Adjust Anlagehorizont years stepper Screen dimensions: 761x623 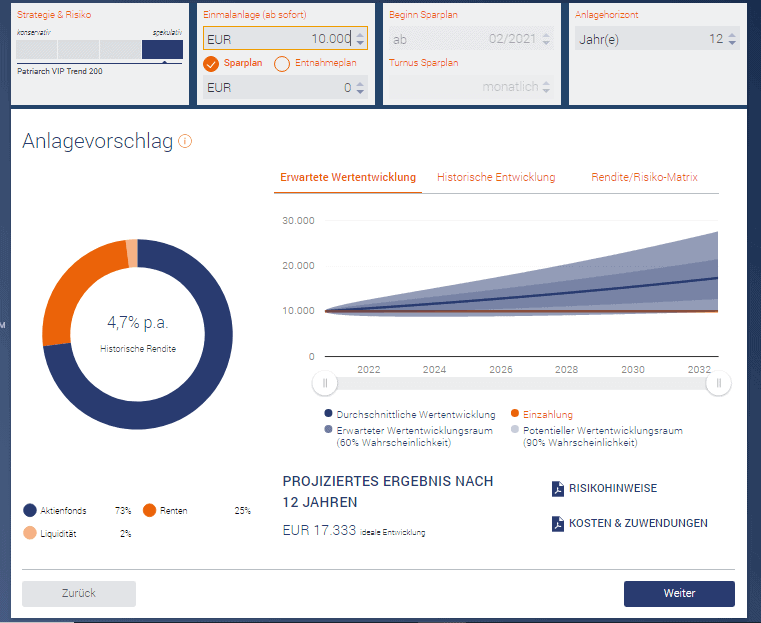tap(732, 39)
